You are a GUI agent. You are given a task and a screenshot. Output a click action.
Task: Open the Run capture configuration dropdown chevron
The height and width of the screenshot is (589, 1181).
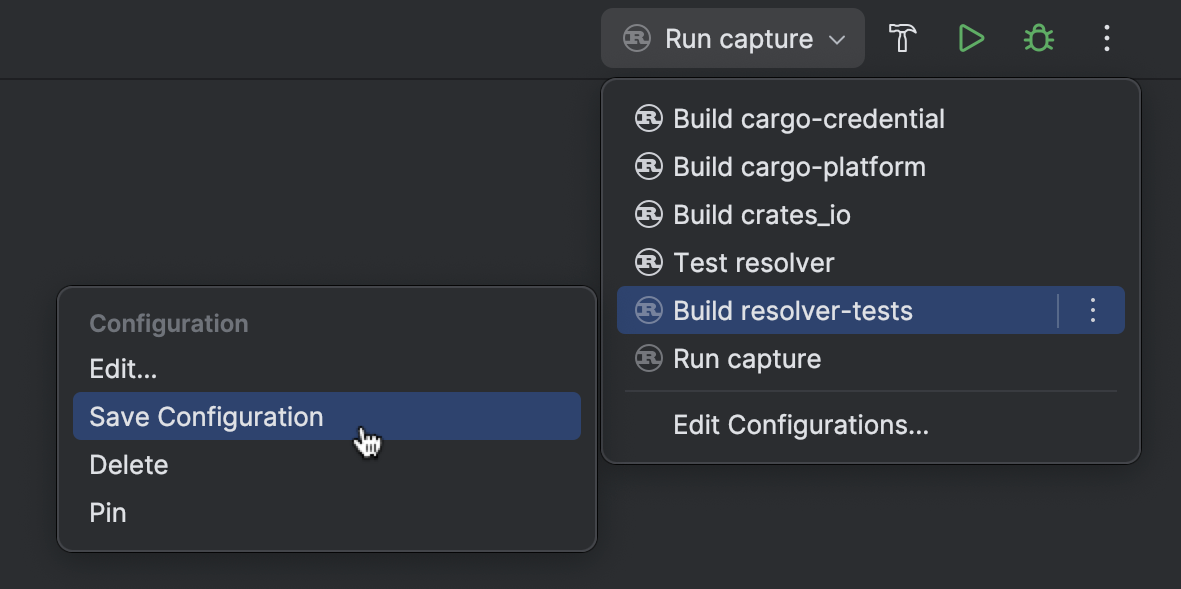838,38
